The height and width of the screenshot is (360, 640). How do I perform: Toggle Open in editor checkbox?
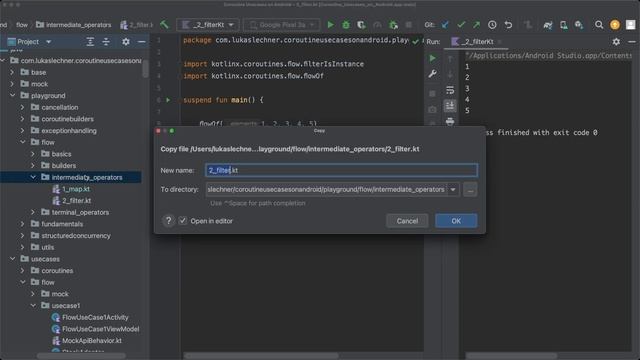pyautogui.click(x=182, y=221)
